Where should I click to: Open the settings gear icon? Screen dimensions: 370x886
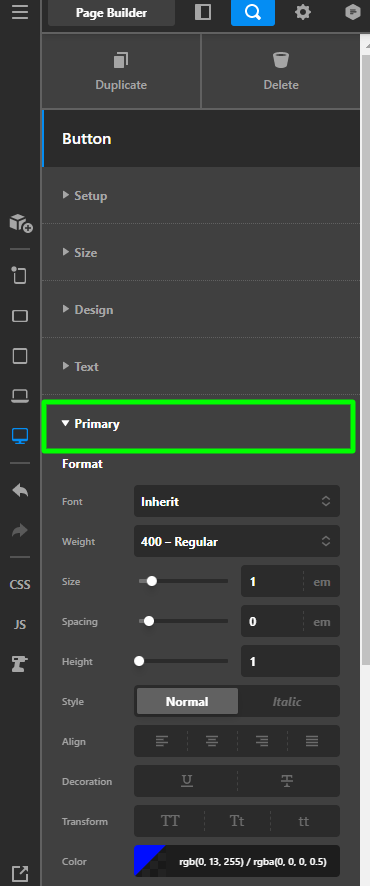coord(303,12)
